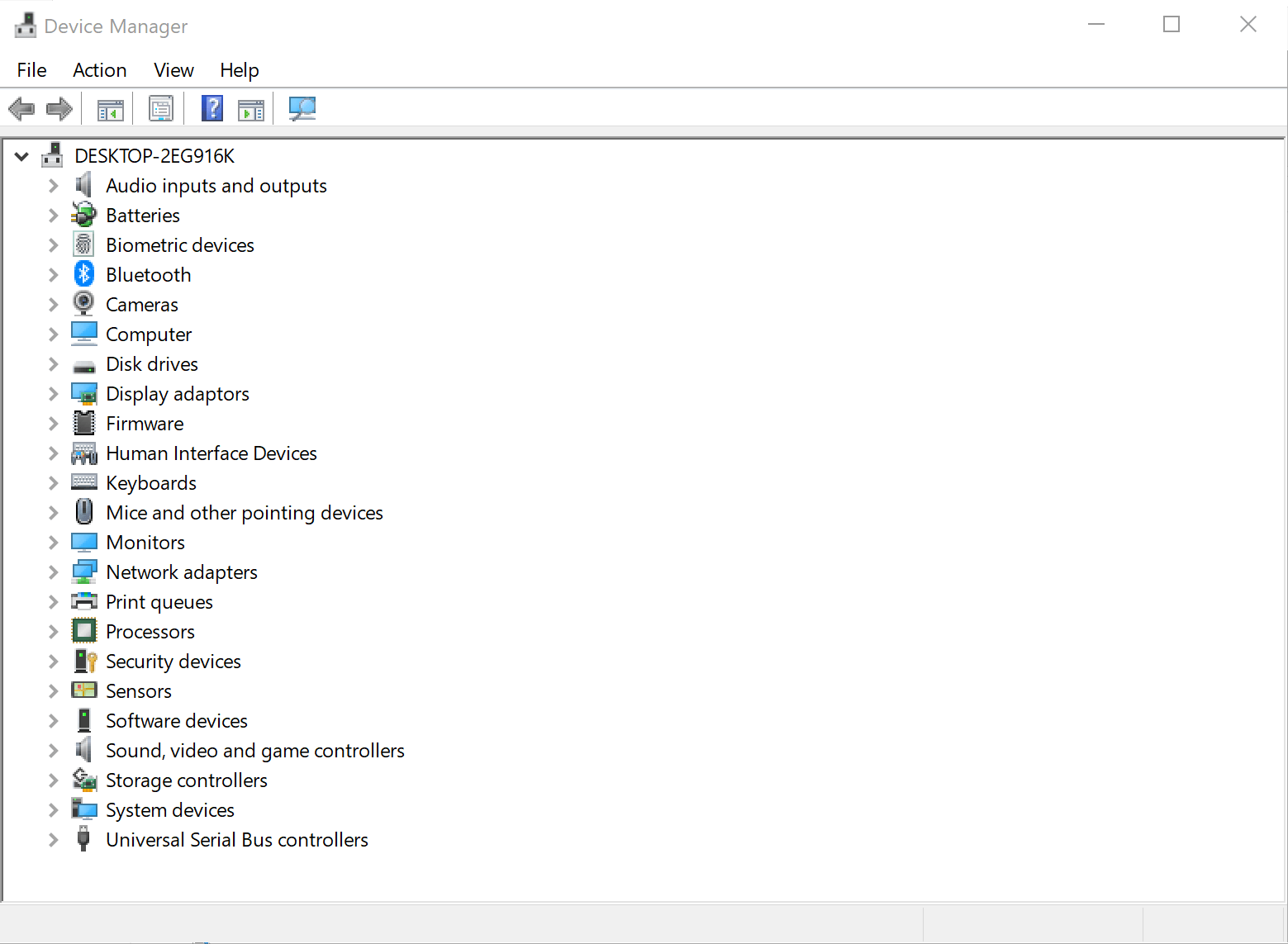Click the Show/Hide Action Pane toolbar icon
This screenshot has height=944, width=1288.
pyautogui.click(x=250, y=109)
